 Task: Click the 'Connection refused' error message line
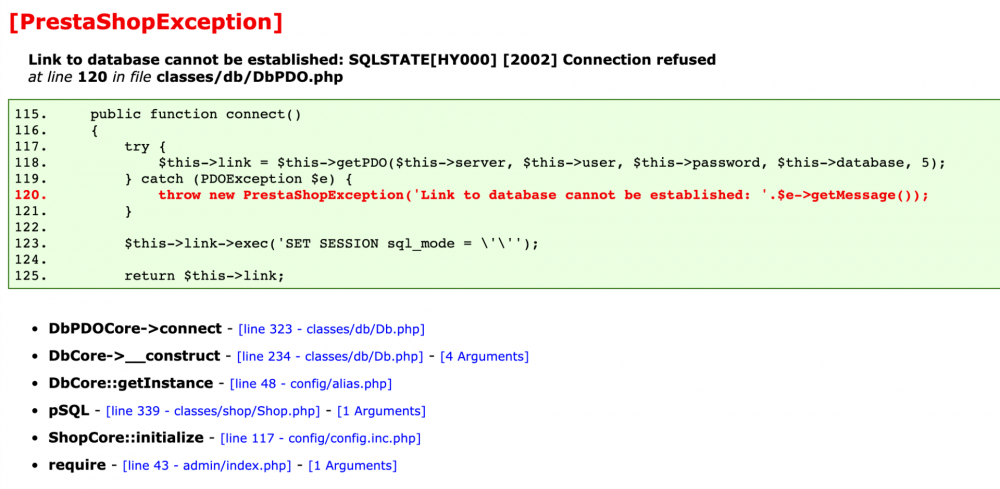(372, 60)
